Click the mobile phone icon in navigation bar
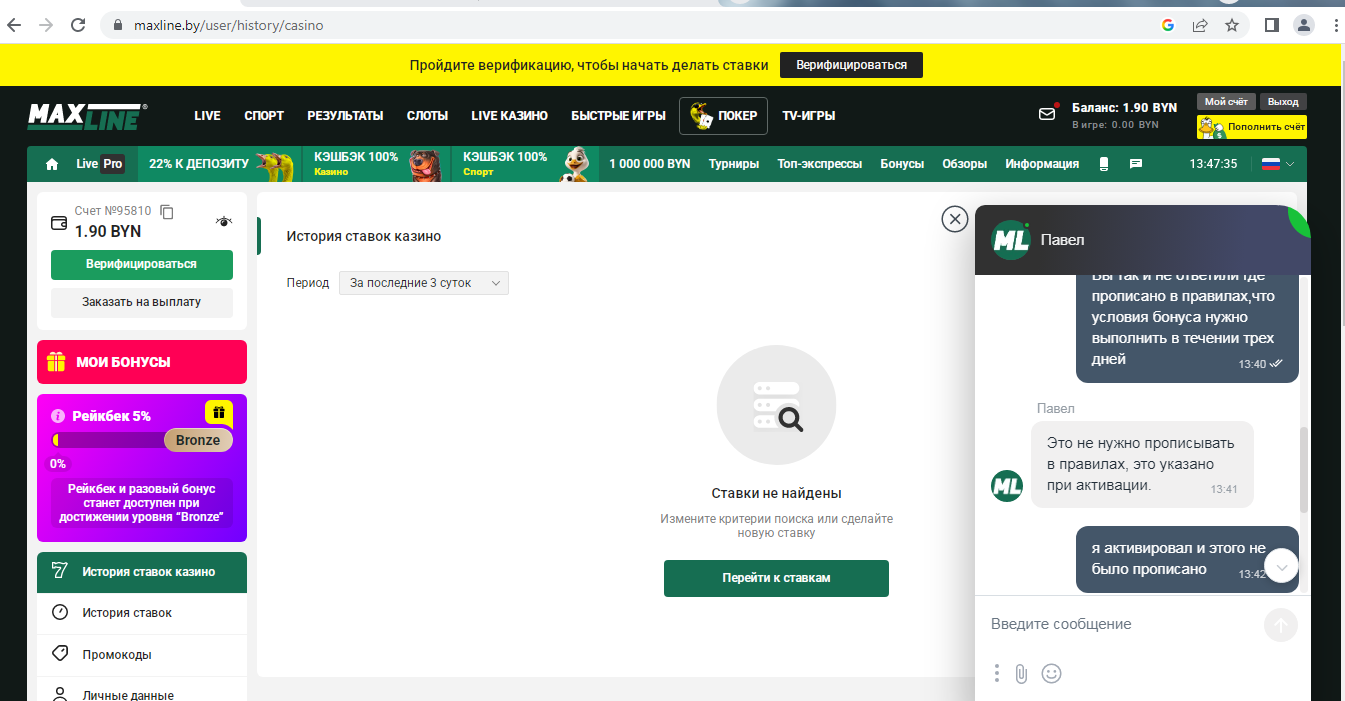The image size is (1345, 701). [x=1104, y=164]
